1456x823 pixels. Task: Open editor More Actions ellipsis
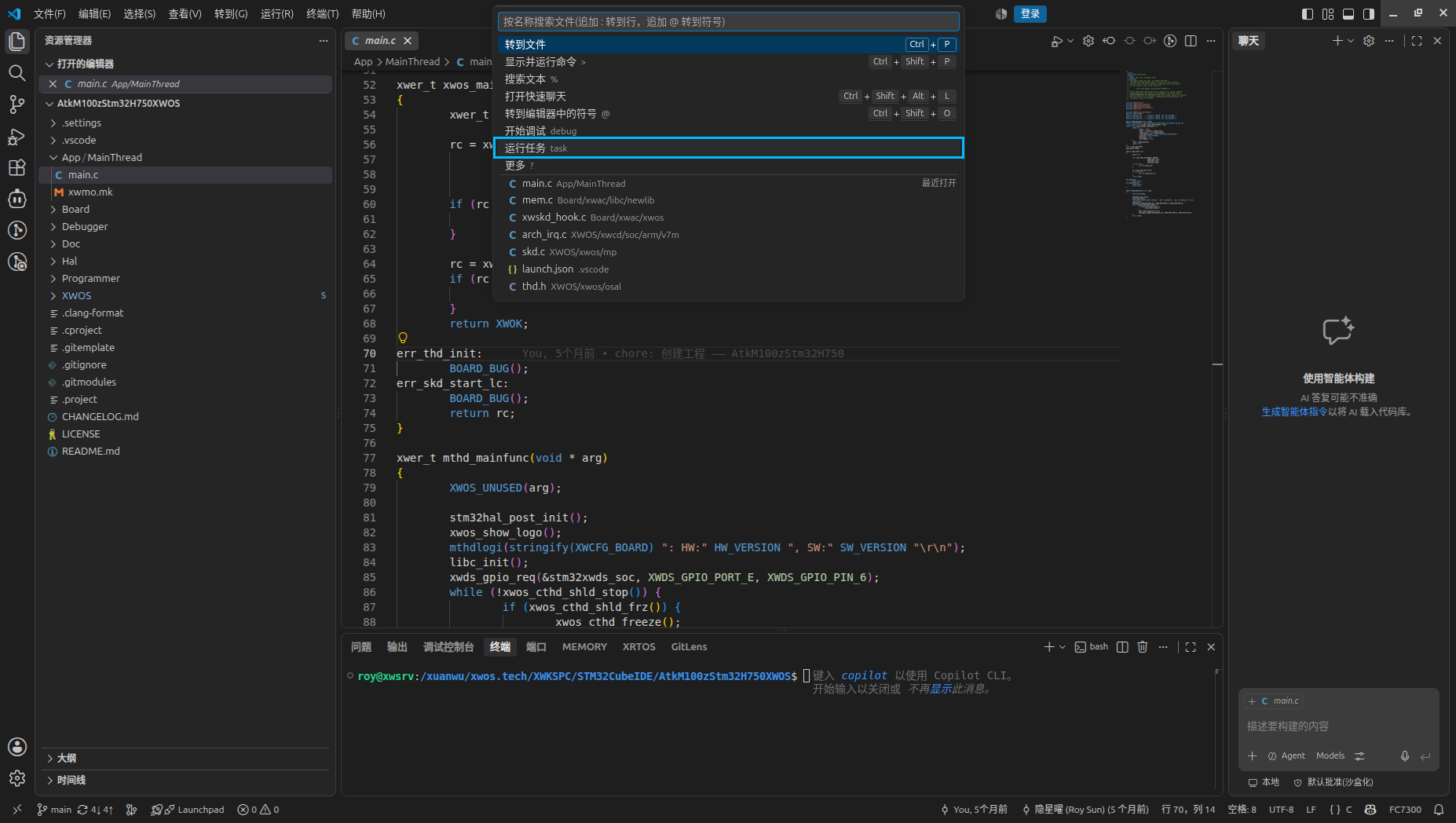(1211, 41)
